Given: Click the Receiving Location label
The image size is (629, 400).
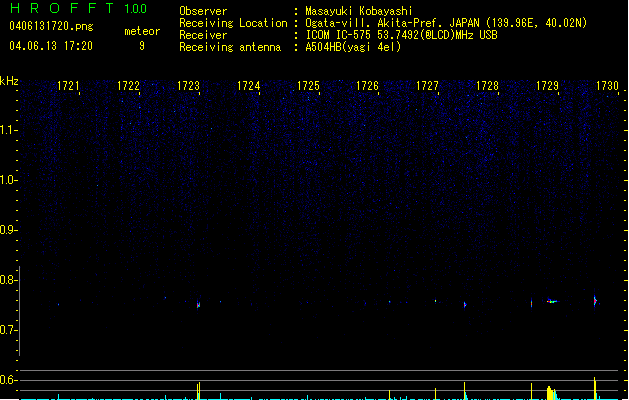Looking at the screenshot, I should 233,23.
